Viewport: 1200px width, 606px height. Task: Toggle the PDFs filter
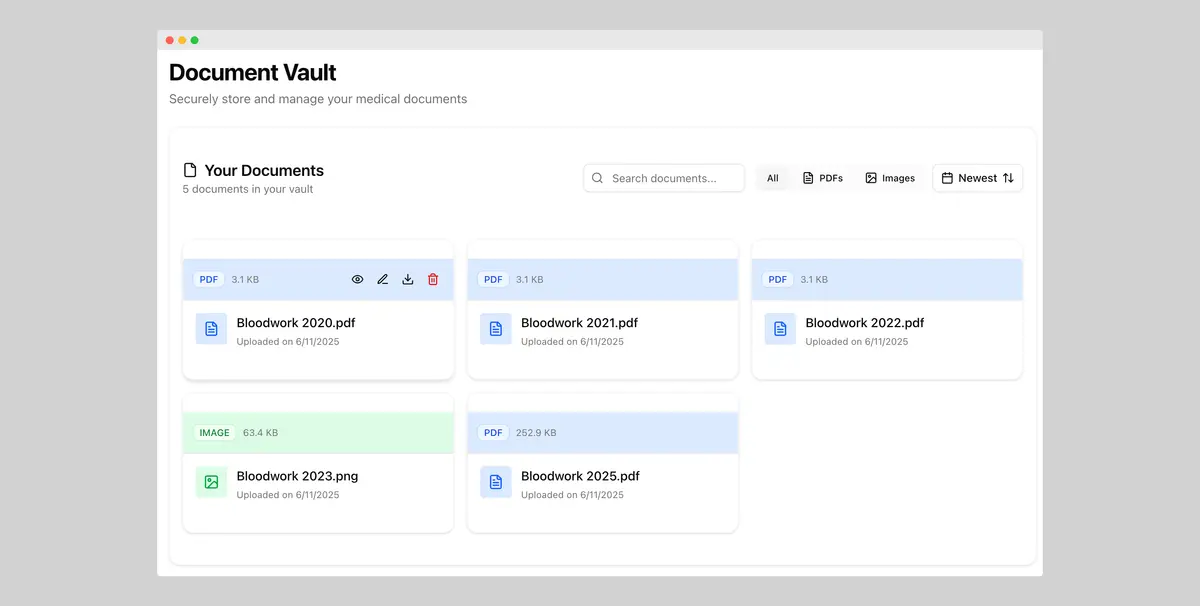[822, 177]
